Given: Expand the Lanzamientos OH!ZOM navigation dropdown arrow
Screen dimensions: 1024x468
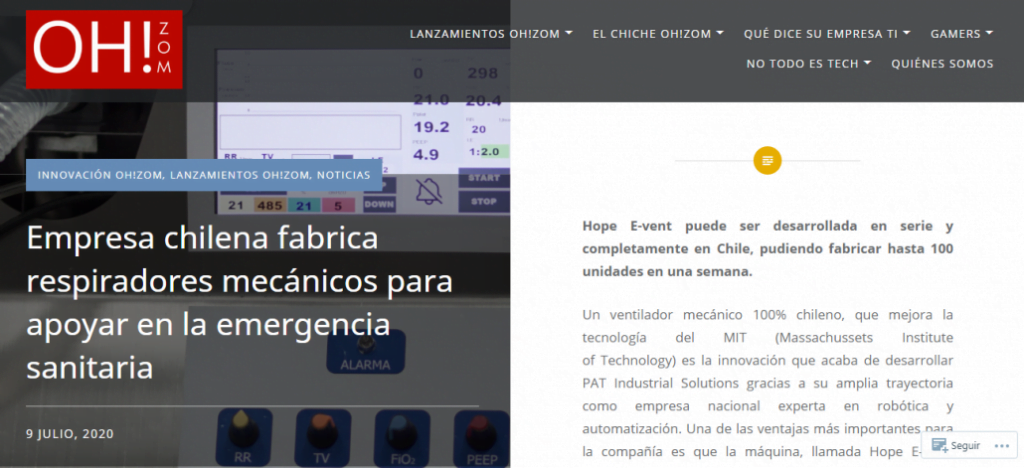Looking at the screenshot, I should coord(569,33).
